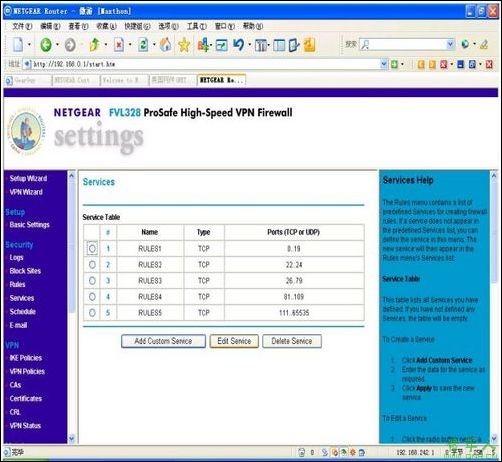Image resolution: width=502 pixels, height=462 pixels.
Task: Click the navigation sidebar scrollbar down arrow
Action: click(x=71, y=438)
